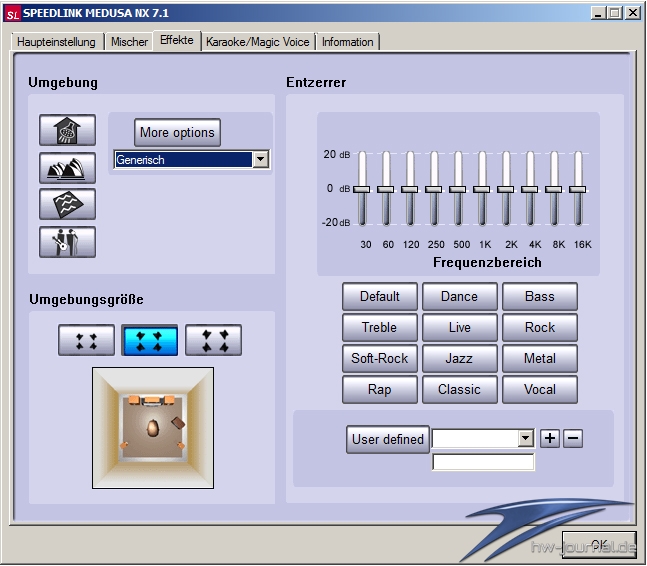The width and height of the screenshot is (647, 566).
Task: Open the Generisch environment dropdown
Action: click(x=261, y=159)
